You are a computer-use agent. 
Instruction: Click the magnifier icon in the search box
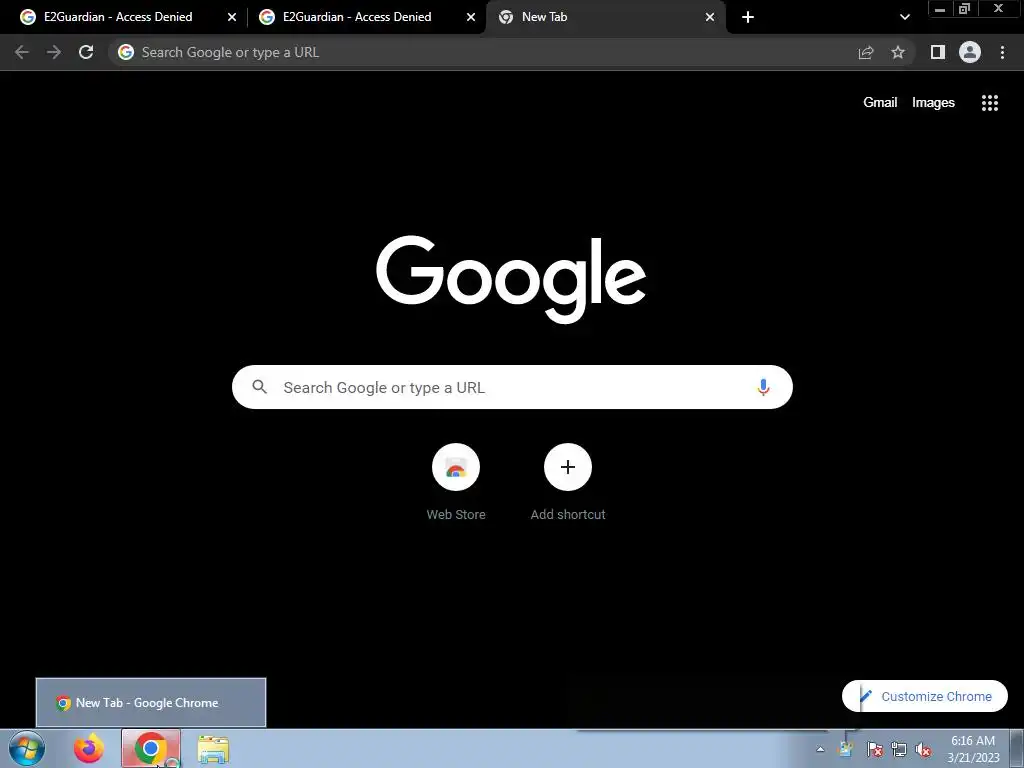click(260, 387)
